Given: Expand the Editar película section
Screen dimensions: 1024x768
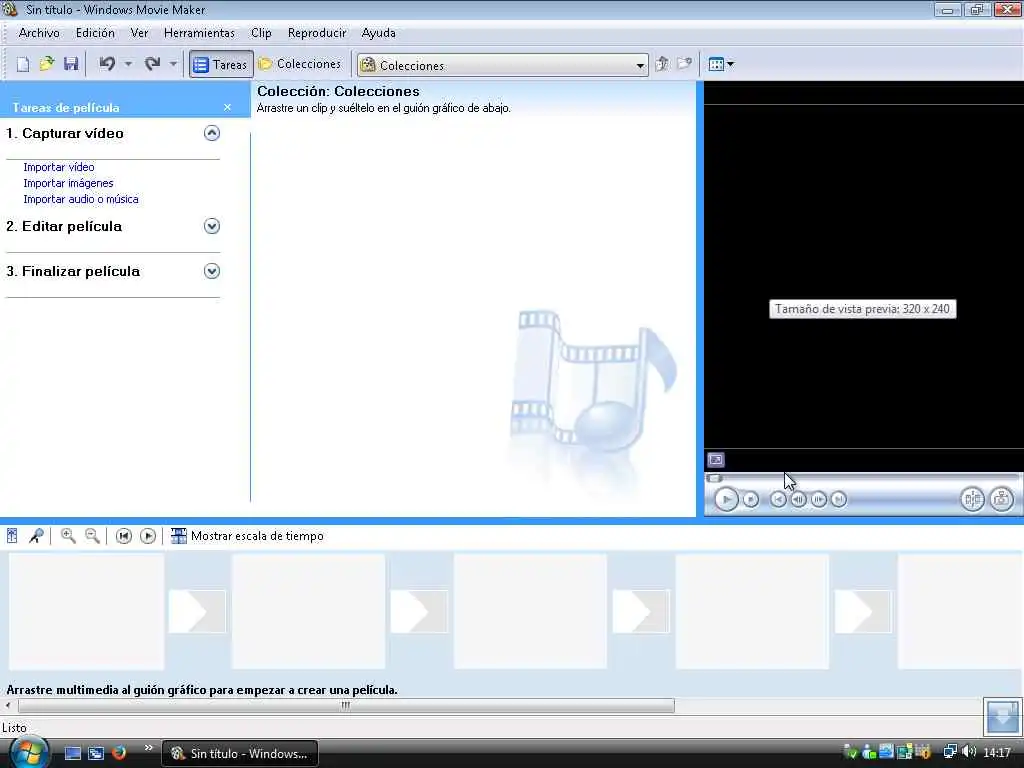Looking at the screenshot, I should point(212,226).
